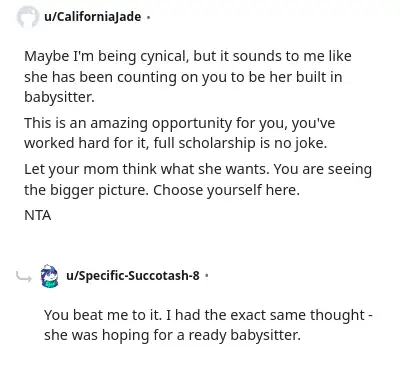Open u/Specific-Succotash-8's avatar icon
This screenshot has width=400, height=371.
49,276
